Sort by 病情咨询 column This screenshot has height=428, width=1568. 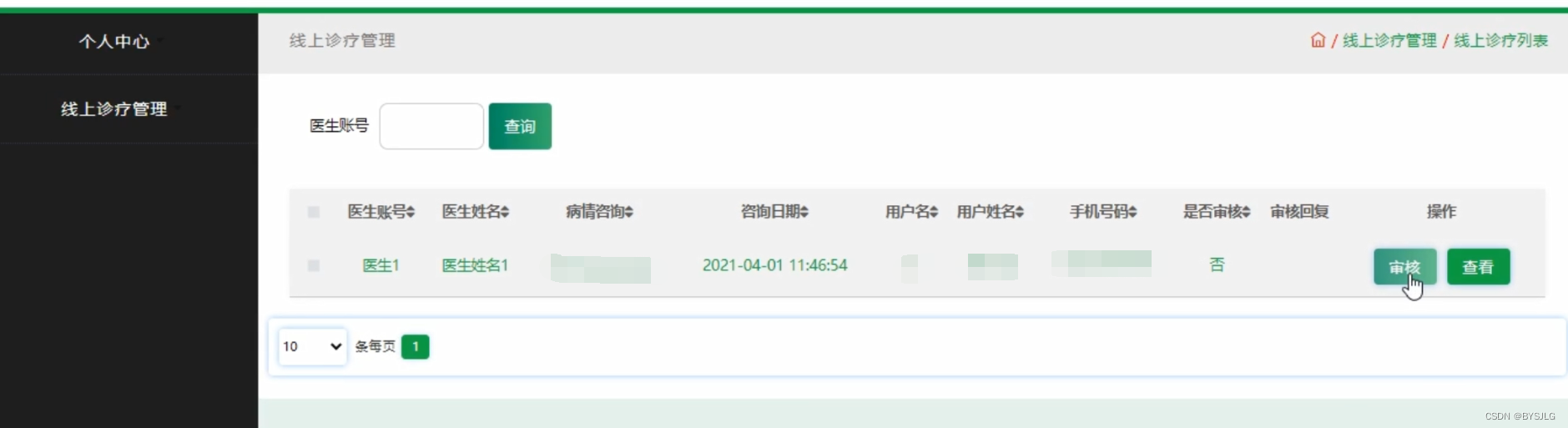pos(600,212)
